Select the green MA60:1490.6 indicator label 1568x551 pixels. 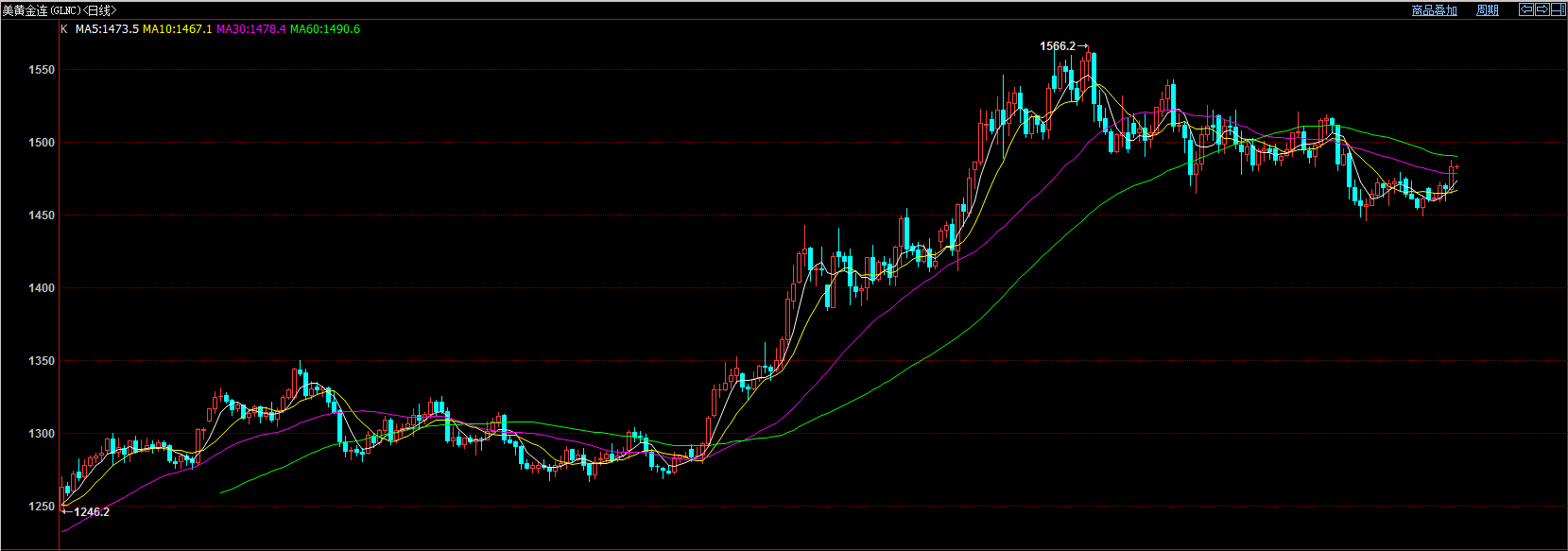coord(324,29)
